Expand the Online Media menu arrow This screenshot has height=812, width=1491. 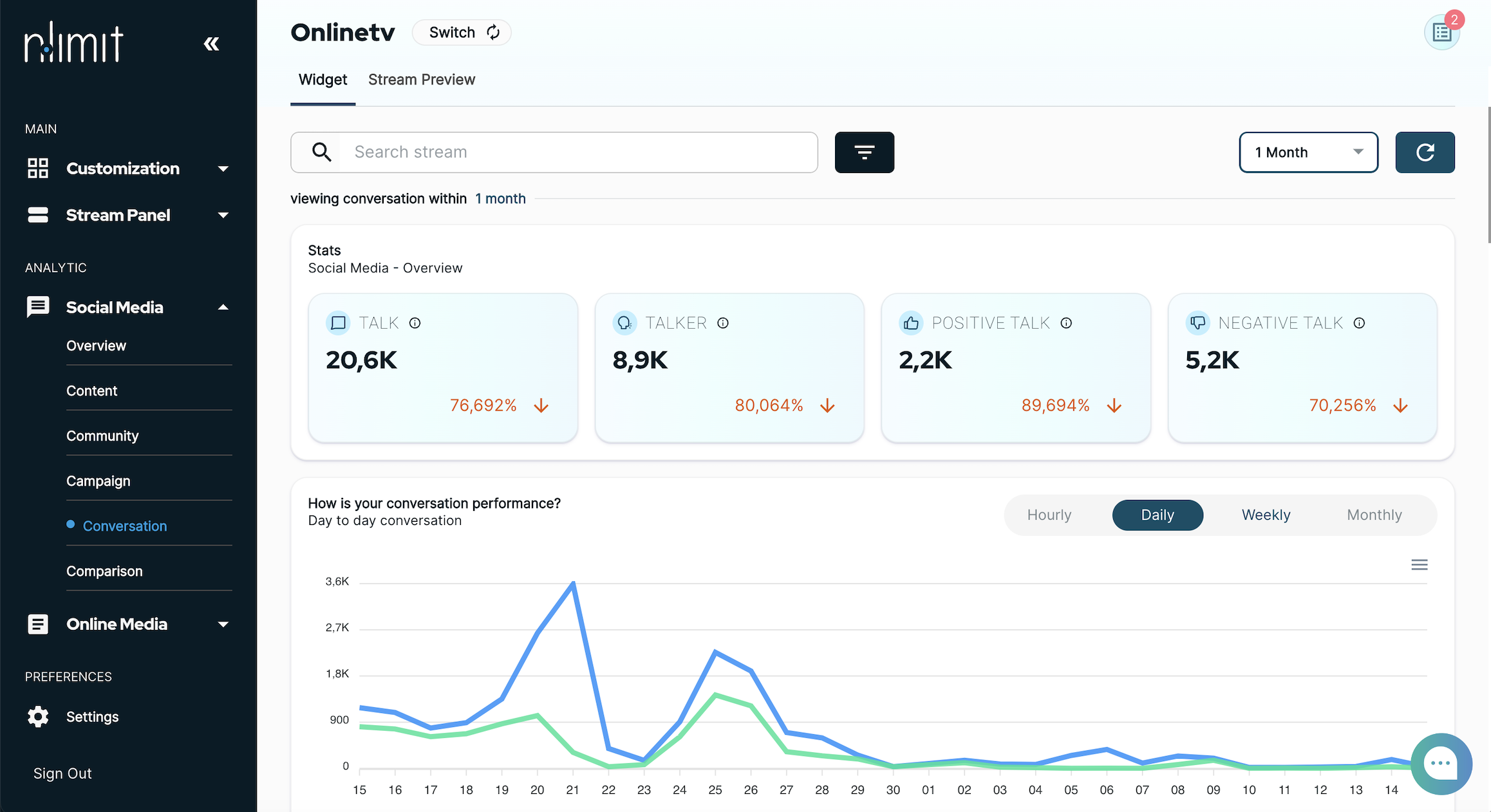coord(223,624)
